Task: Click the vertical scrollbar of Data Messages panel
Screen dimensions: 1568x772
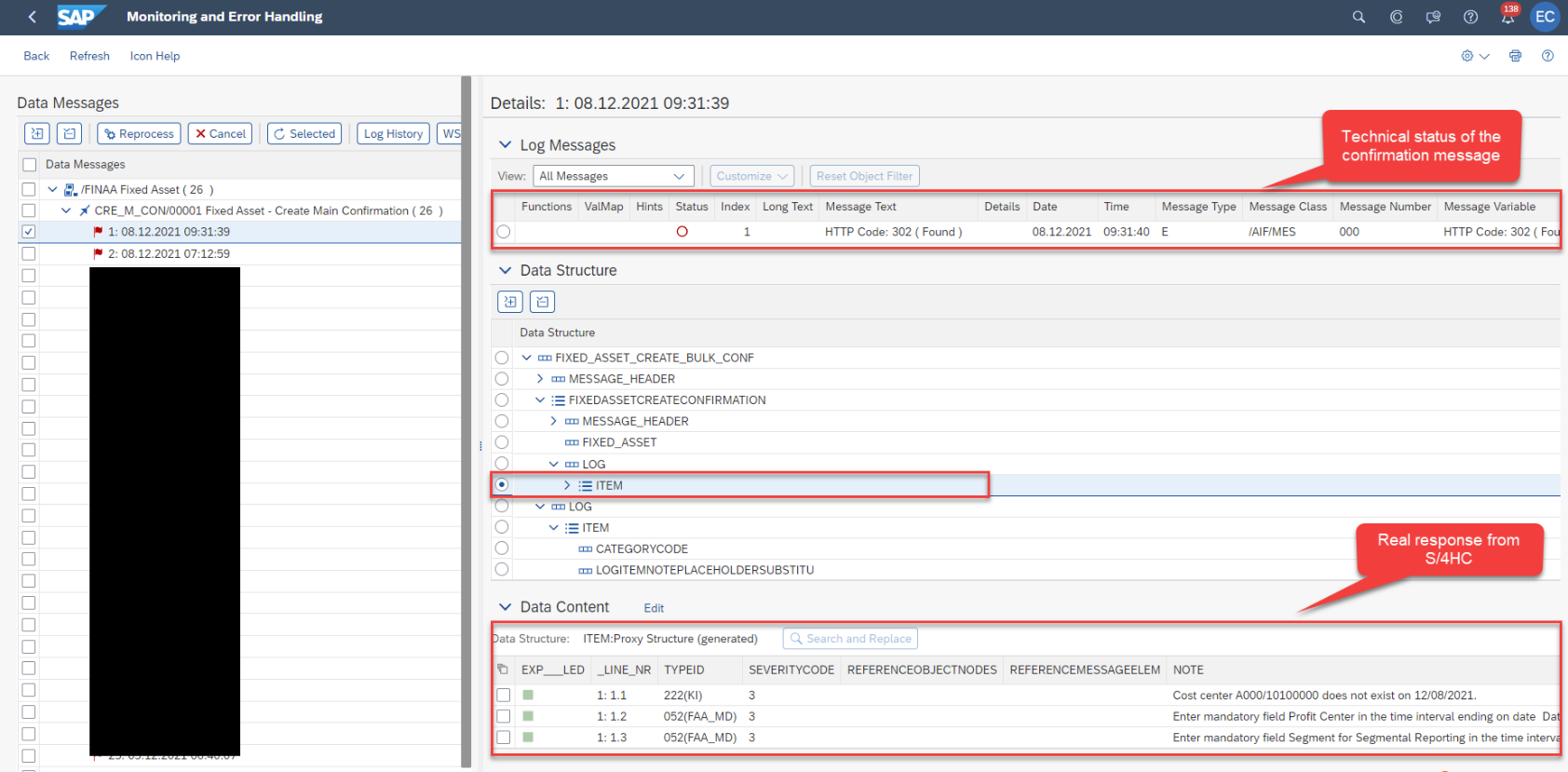Action: coord(466,421)
